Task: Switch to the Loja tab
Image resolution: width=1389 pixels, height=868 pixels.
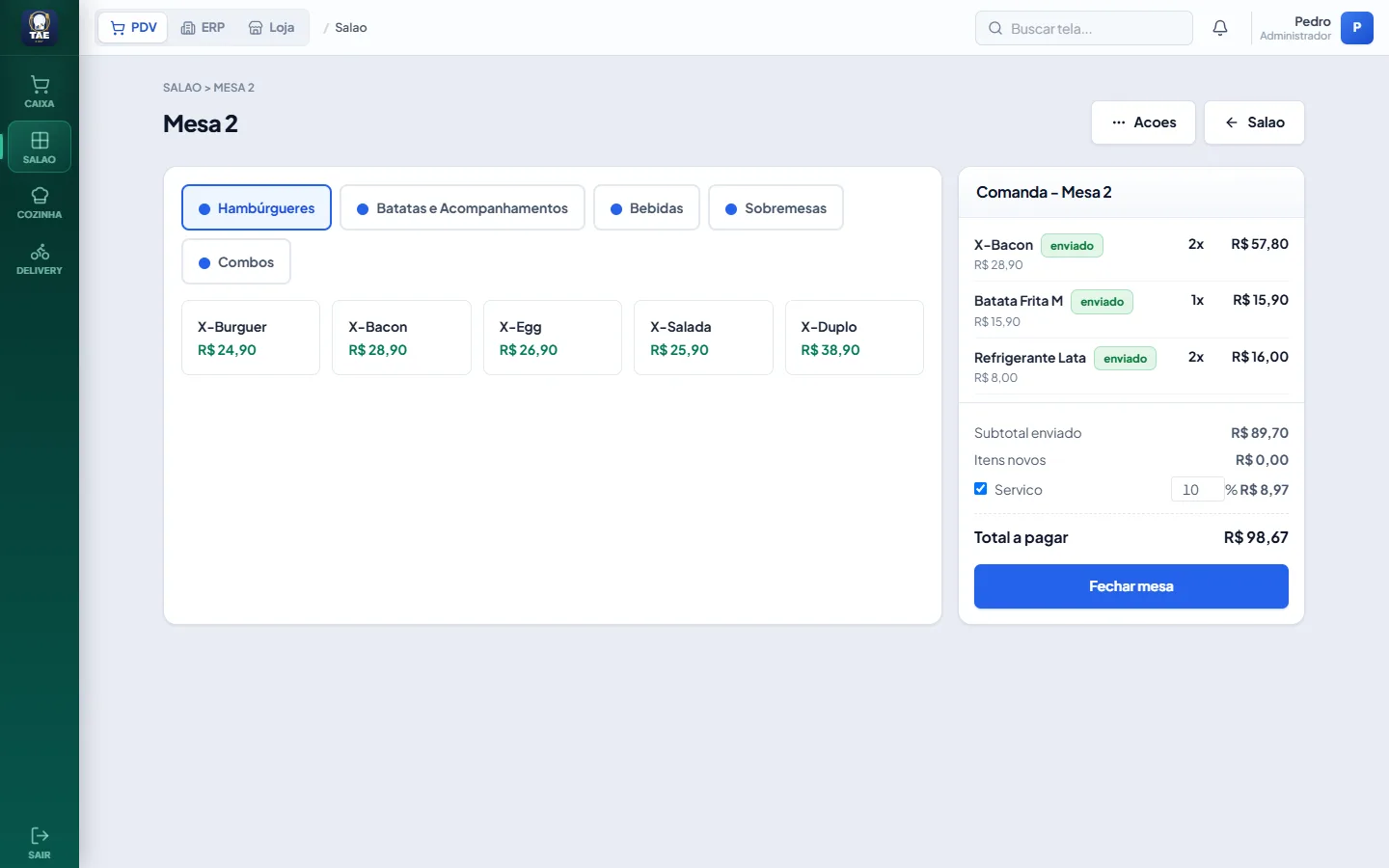Action: (271, 28)
